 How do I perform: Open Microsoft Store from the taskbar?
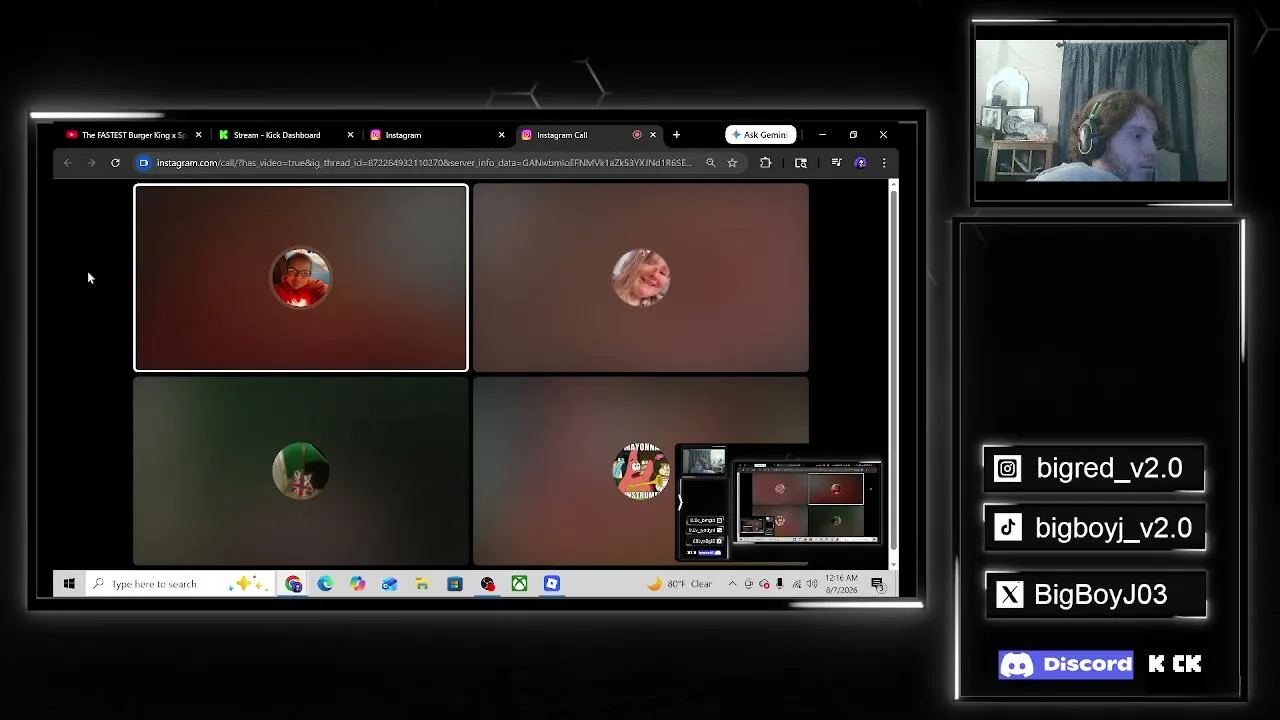coord(454,584)
